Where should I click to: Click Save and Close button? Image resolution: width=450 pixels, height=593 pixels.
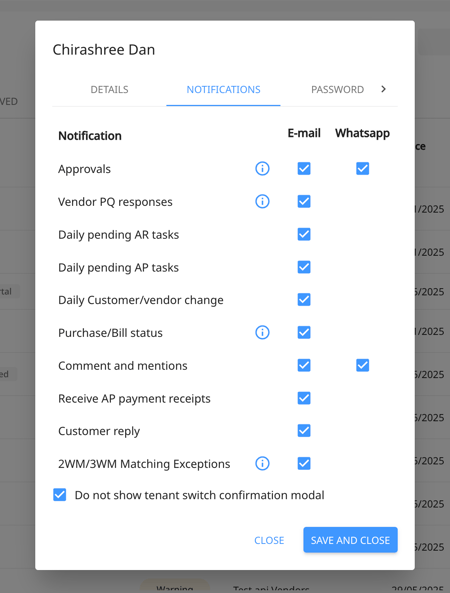(350, 540)
